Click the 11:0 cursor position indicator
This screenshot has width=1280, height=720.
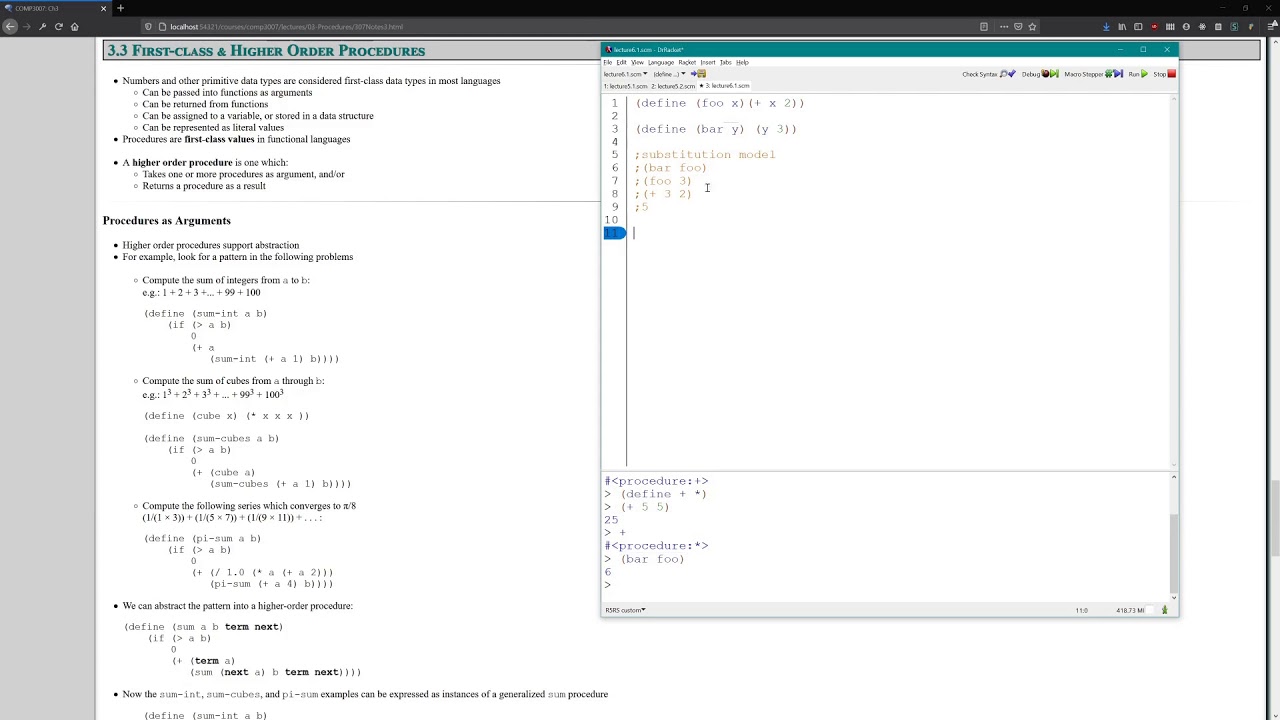click(x=1081, y=610)
